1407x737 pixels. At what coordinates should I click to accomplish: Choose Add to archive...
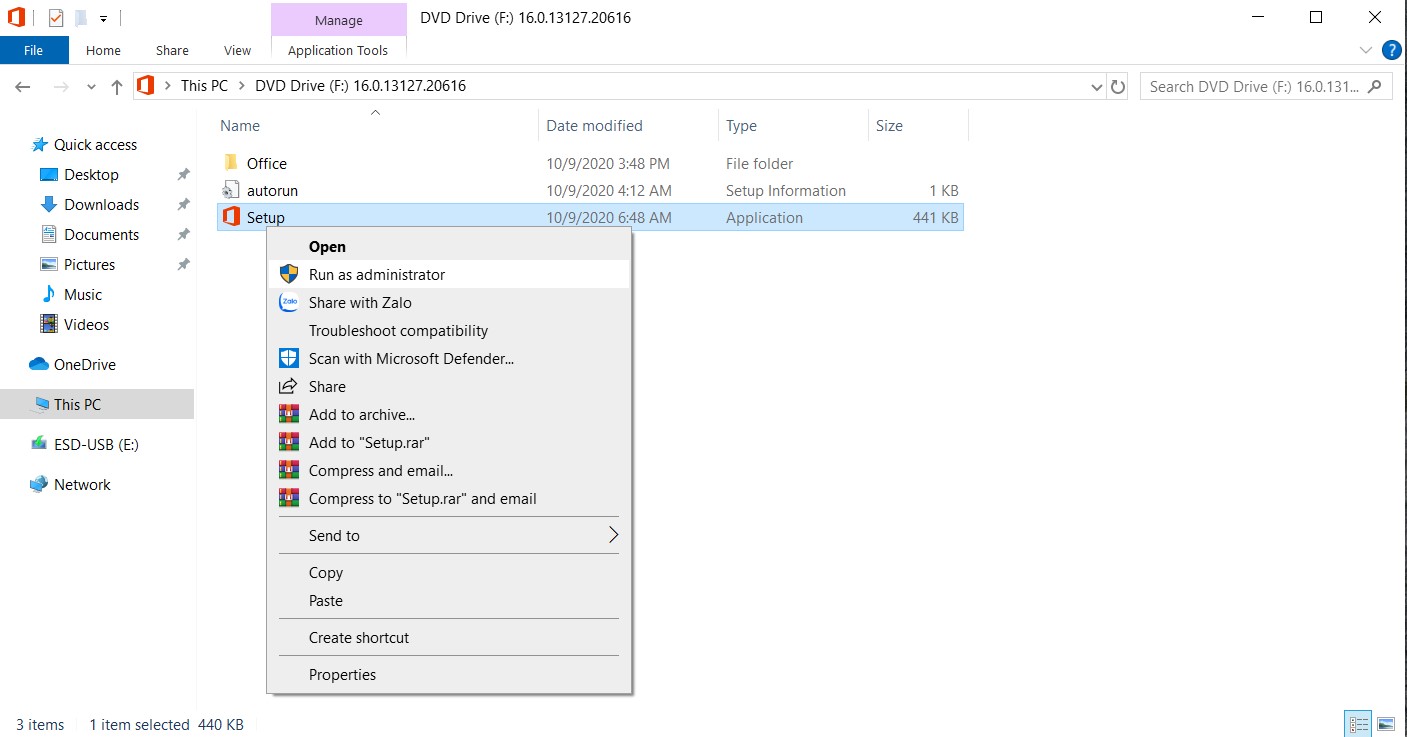449,415
